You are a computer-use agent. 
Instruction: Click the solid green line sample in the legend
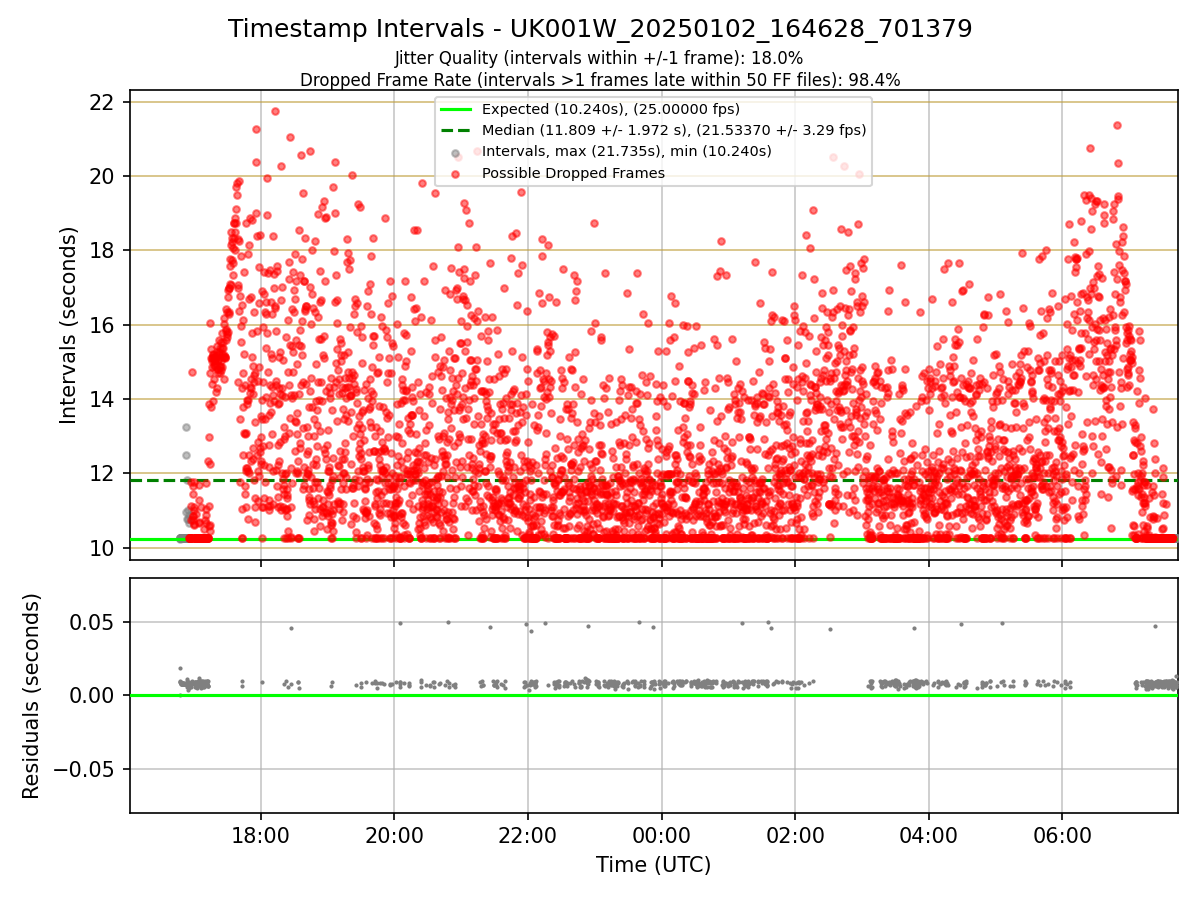coord(456,109)
